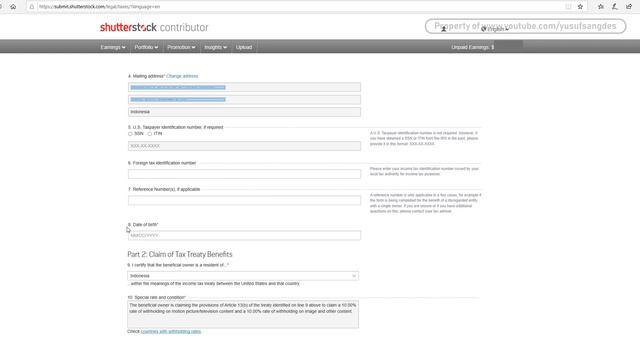Click the user account profile icon
This screenshot has width=640, height=360.
coord(444,29)
